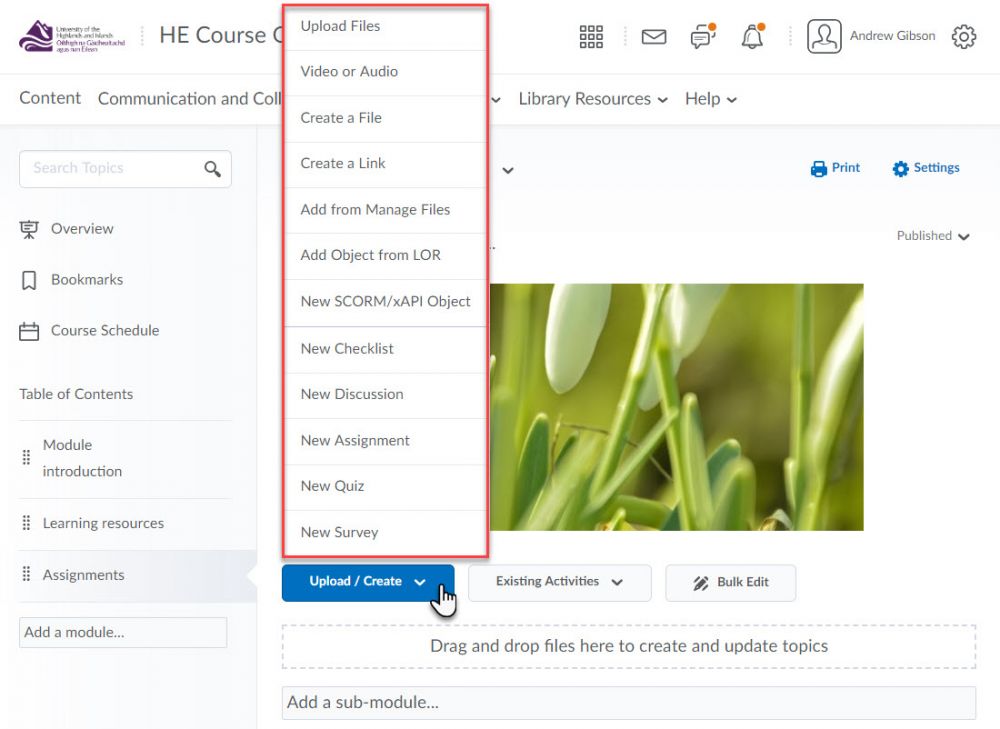Choose Upload Files from the menu

tap(385, 27)
